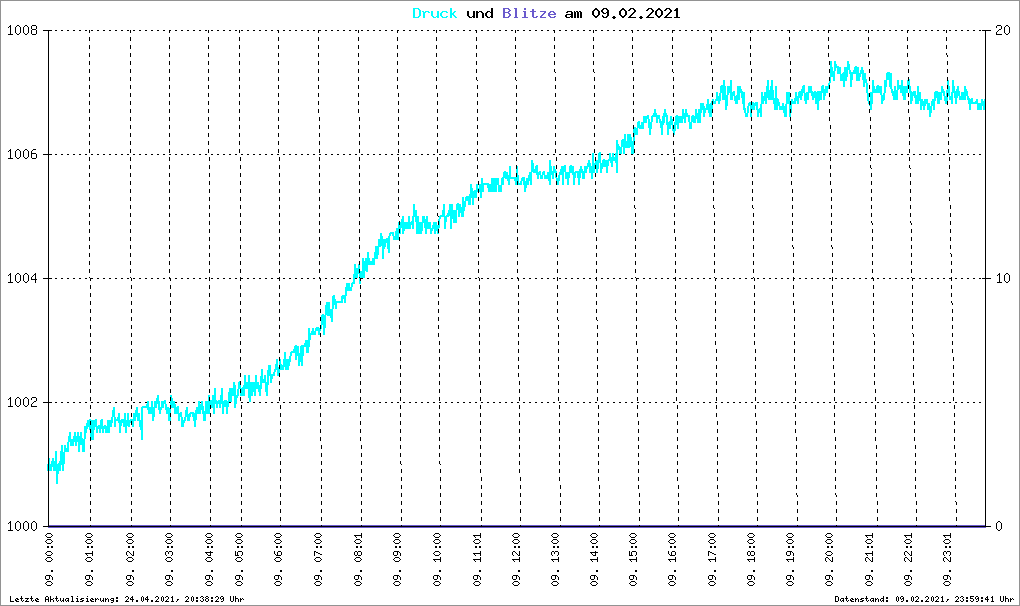Click the left axis label 1008

tap(22, 31)
